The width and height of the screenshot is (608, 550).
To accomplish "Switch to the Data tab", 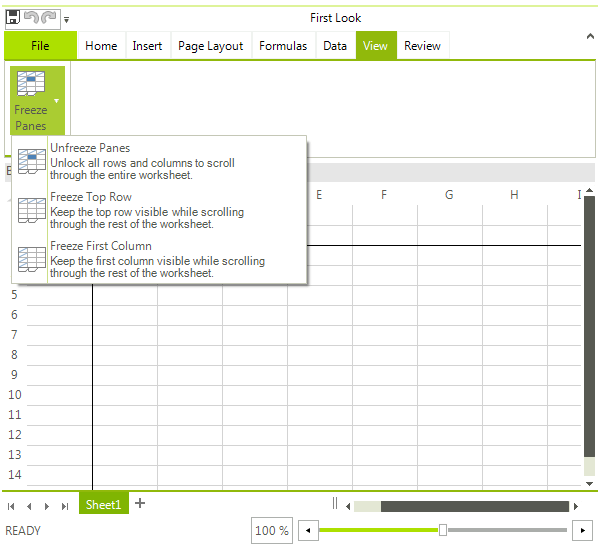I will (335, 46).
